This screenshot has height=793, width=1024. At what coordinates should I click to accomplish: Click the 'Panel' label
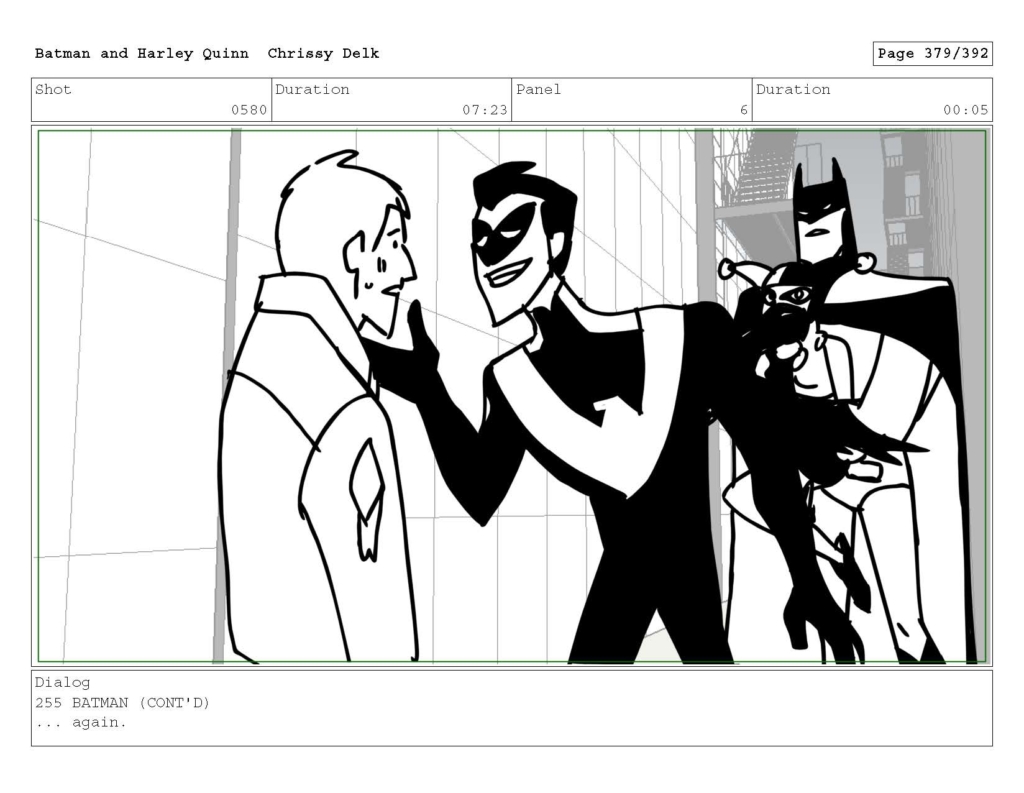click(x=538, y=89)
